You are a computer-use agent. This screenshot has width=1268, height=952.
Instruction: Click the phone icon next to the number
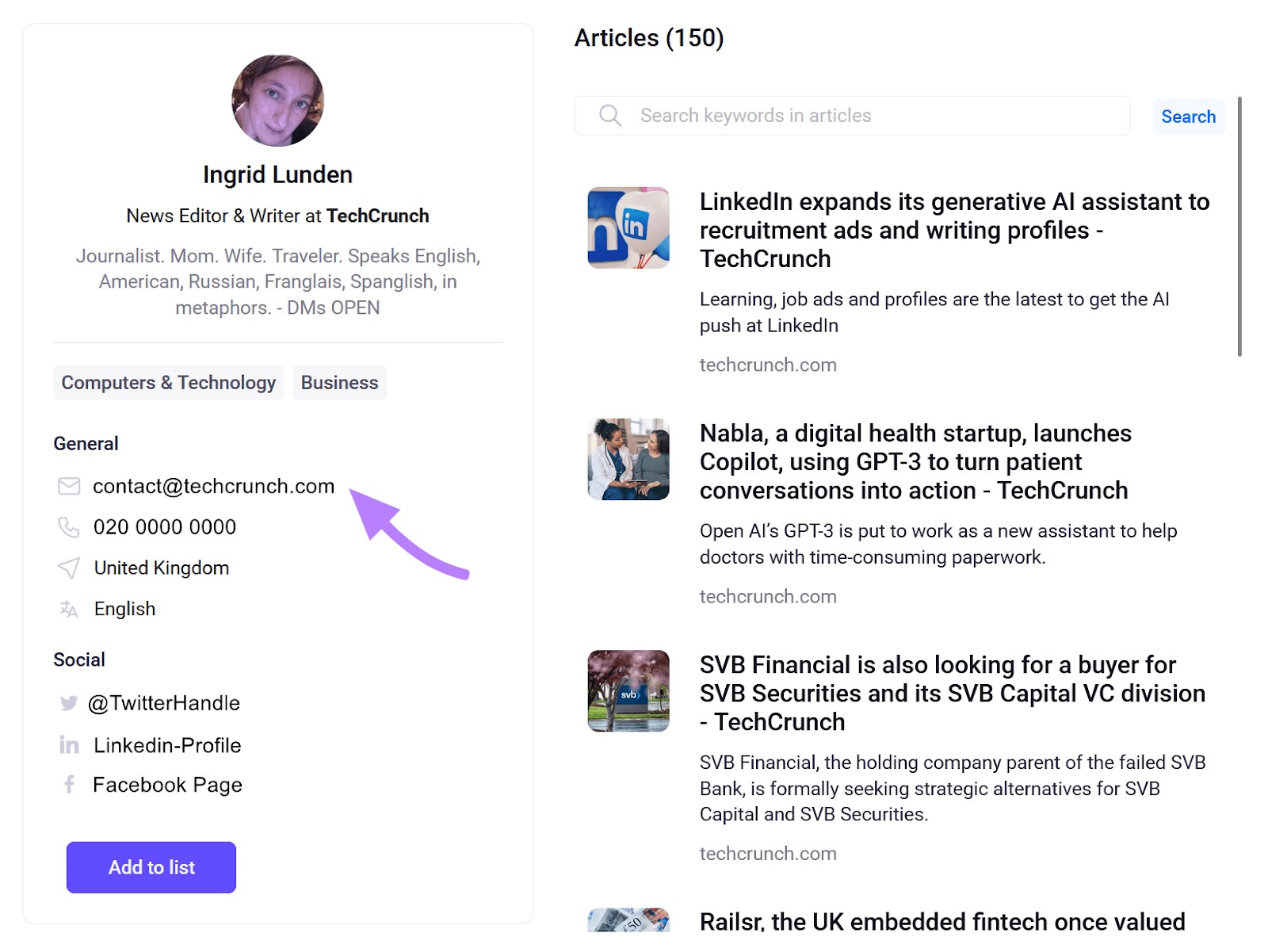69,526
